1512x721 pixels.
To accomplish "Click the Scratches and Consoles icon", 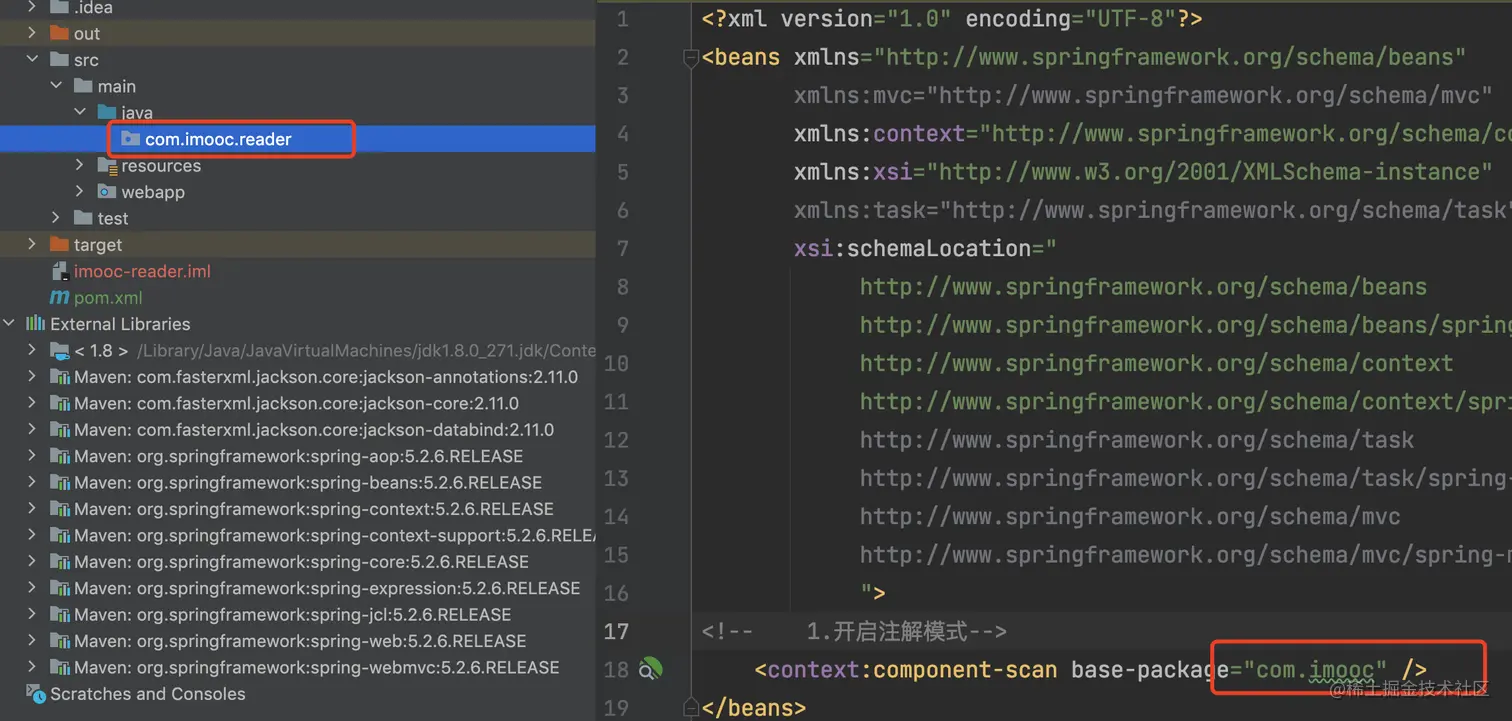I will [x=36, y=694].
